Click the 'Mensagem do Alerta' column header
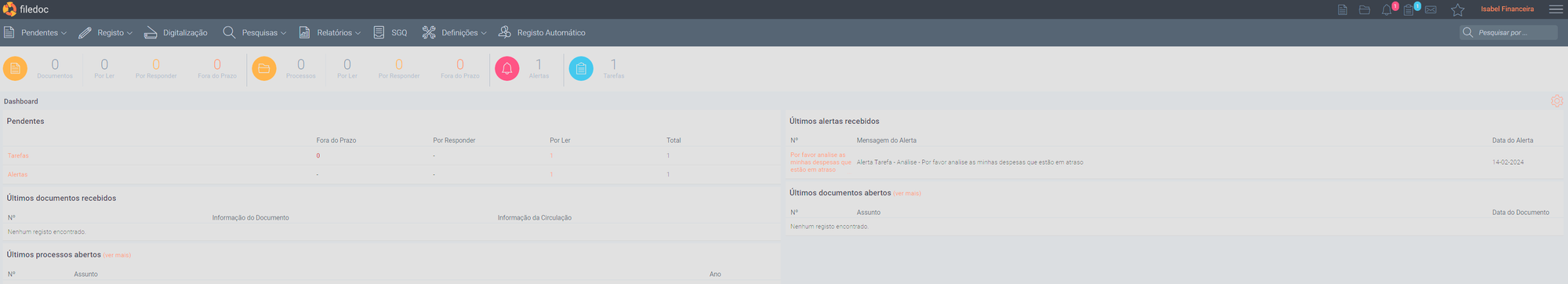This screenshot has height=284, width=1568. click(887, 140)
